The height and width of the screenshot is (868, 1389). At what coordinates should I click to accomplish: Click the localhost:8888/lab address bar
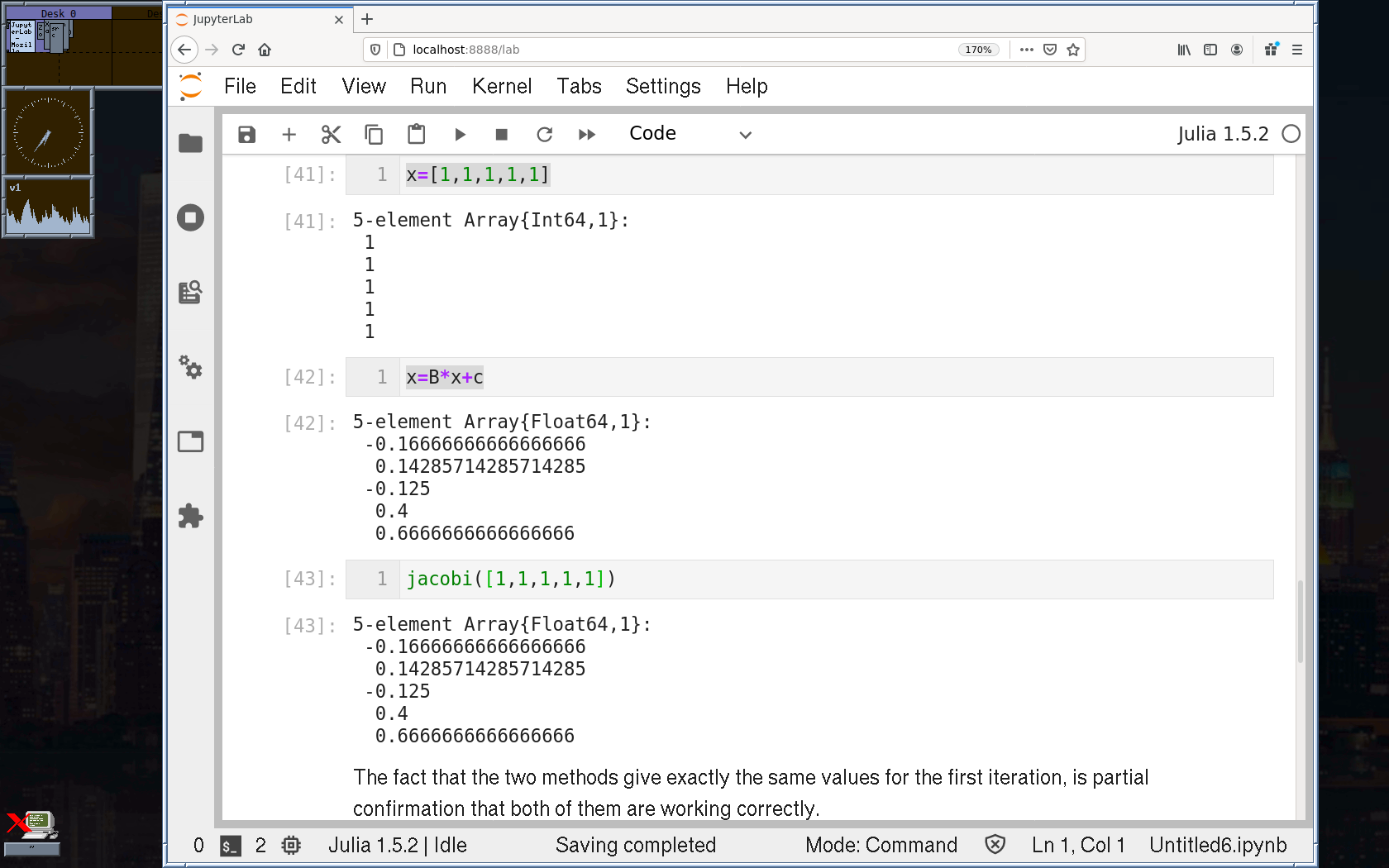[661, 50]
